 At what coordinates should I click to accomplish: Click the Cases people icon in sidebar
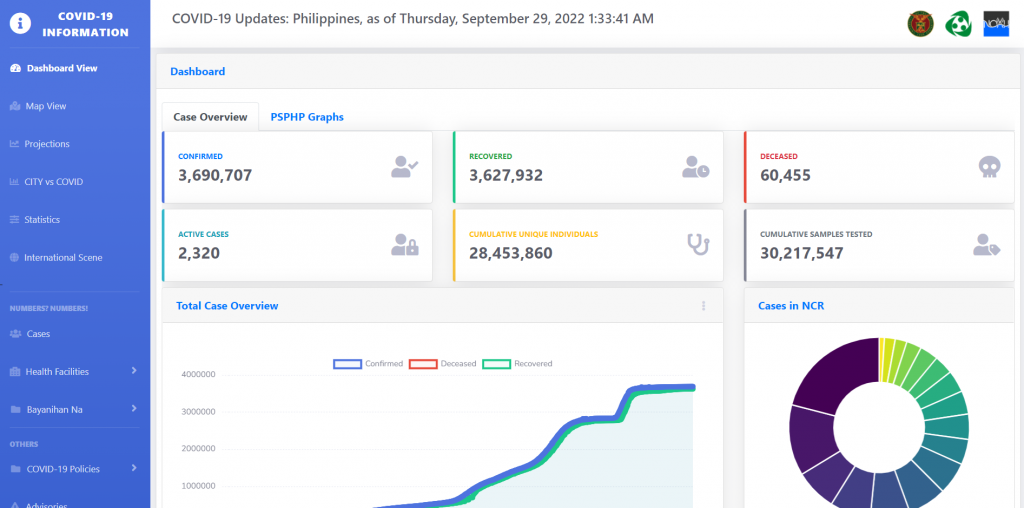(x=16, y=334)
